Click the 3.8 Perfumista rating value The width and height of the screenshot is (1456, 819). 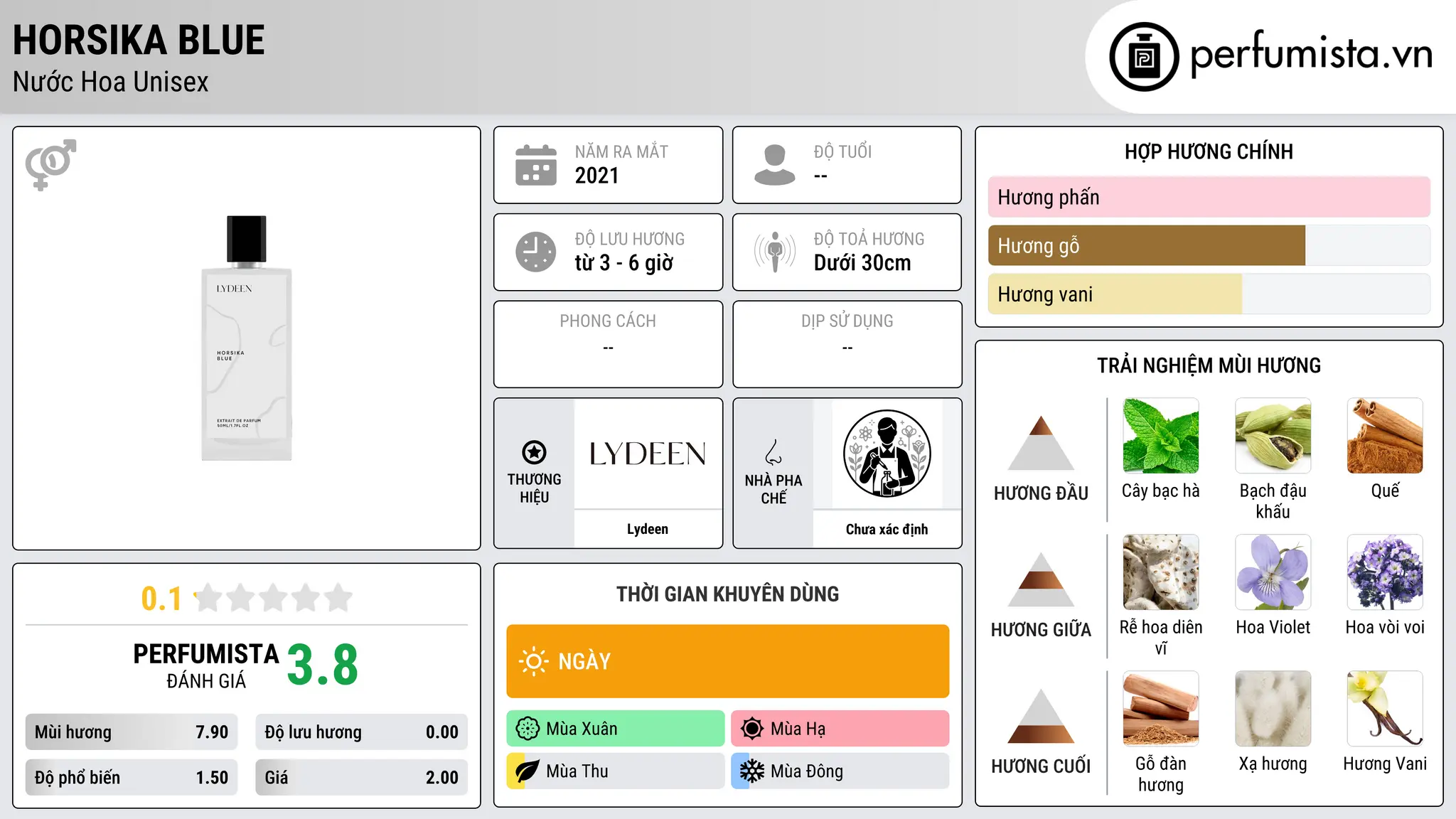(x=323, y=665)
